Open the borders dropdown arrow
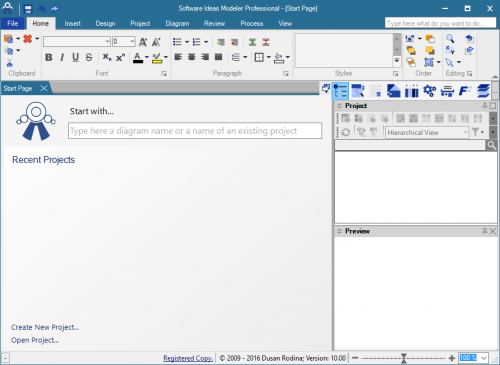500x365 pixels. pyautogui.click(x=268, y=57)
